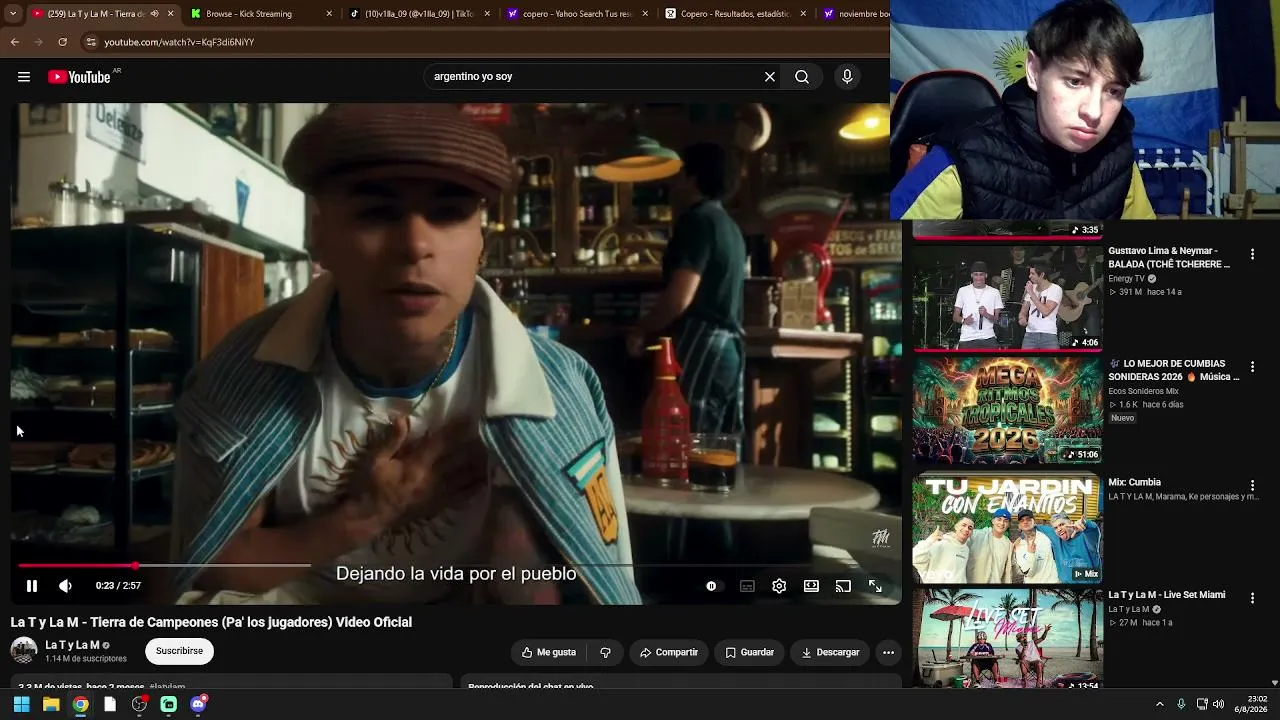
Task: Open the taskbar volume control
Action: click(x=1218, y=704)
